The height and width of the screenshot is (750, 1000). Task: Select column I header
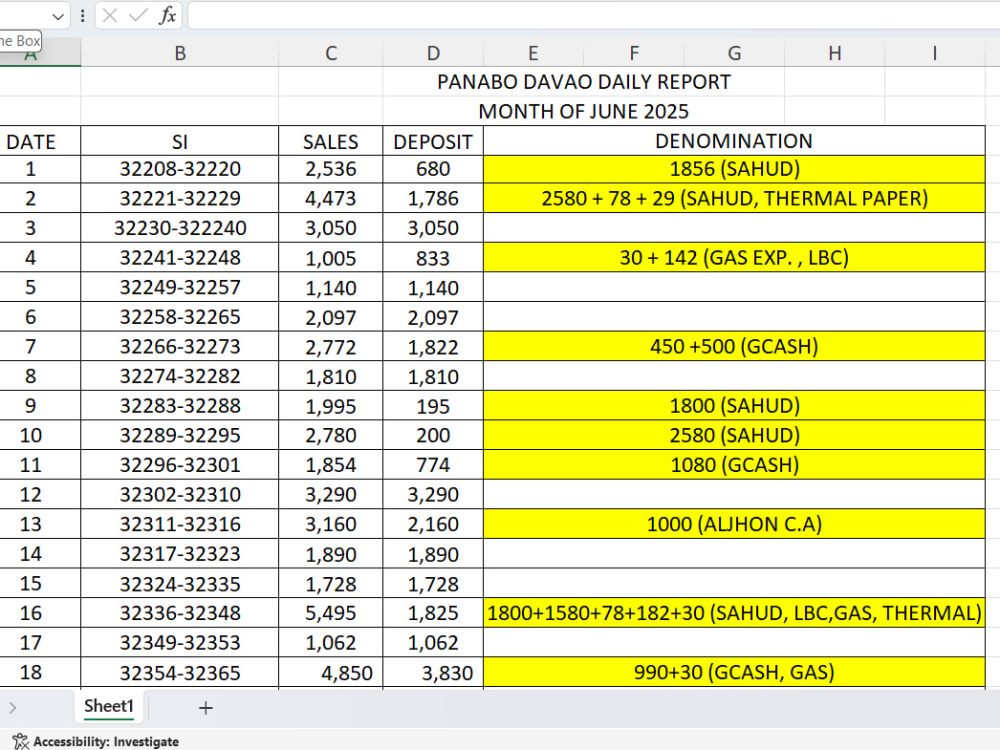point(934,53)
